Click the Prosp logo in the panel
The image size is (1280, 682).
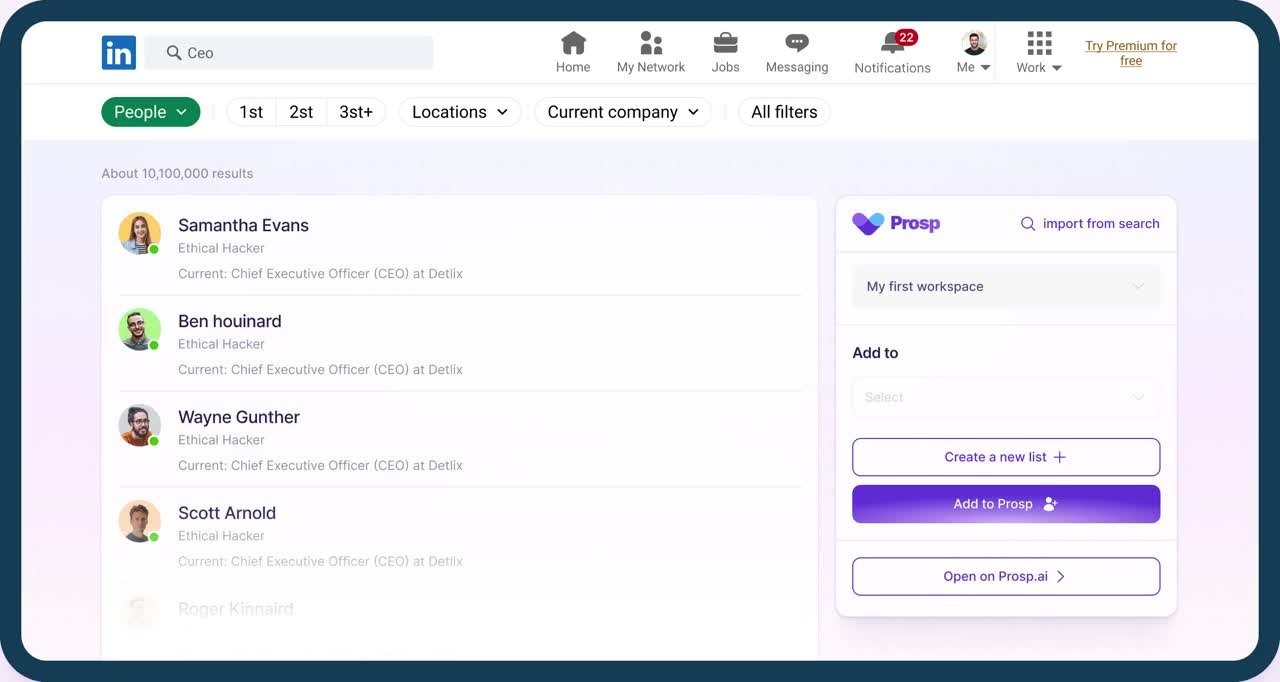[x=895, y=223]
